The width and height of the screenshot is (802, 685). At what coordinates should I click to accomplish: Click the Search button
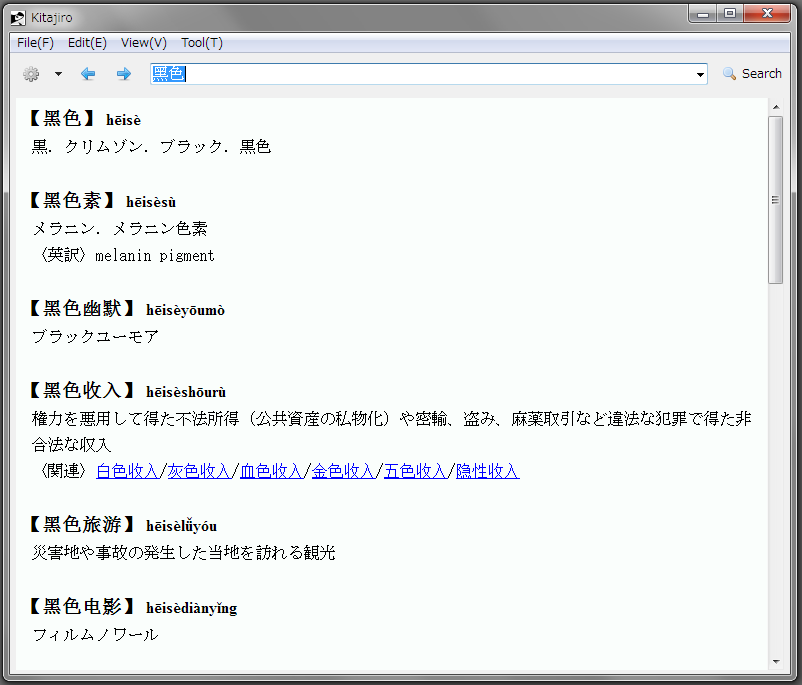click(x=752, y=74)
